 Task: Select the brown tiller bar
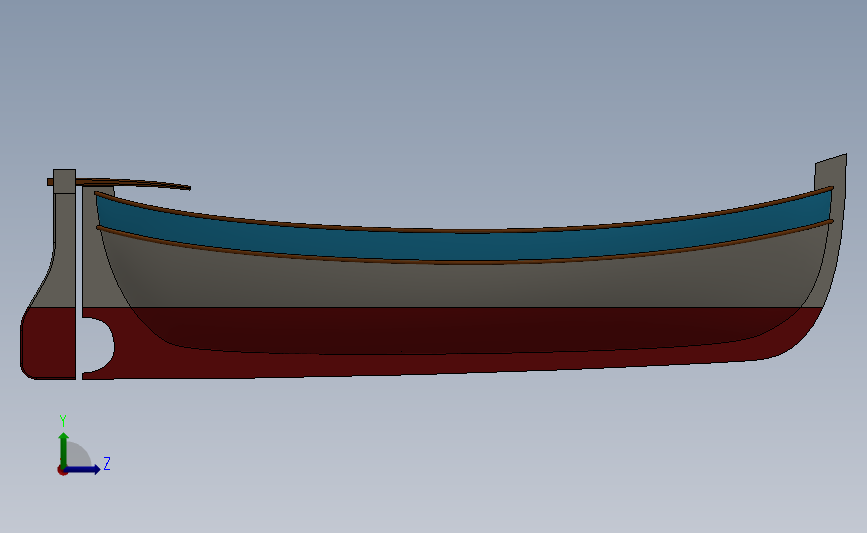coord(119,183)
